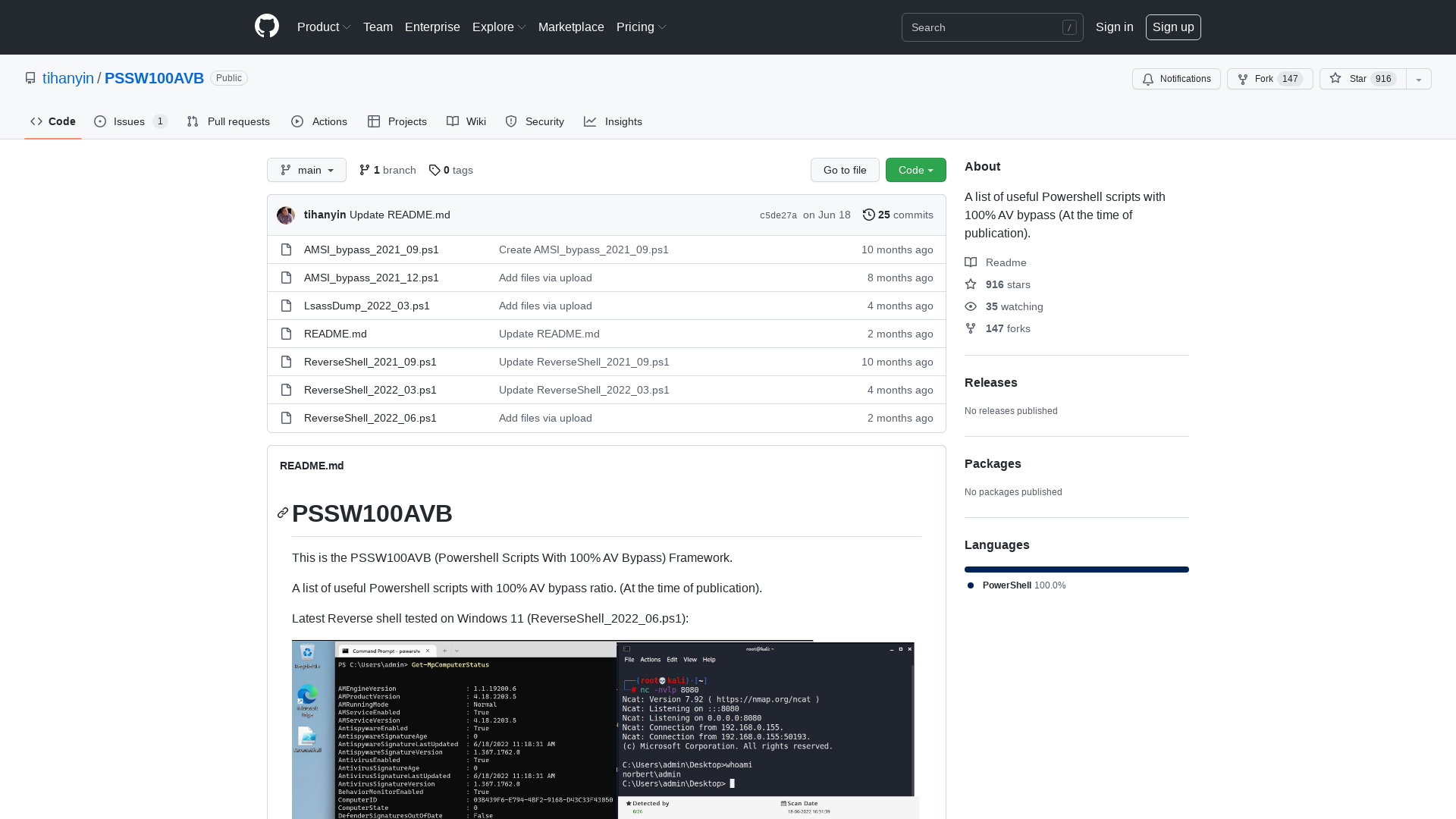Open the PowerShell 100.0% language link
The height and width of the screenshot is (819, 1456).
click(x=1017, y=585)
